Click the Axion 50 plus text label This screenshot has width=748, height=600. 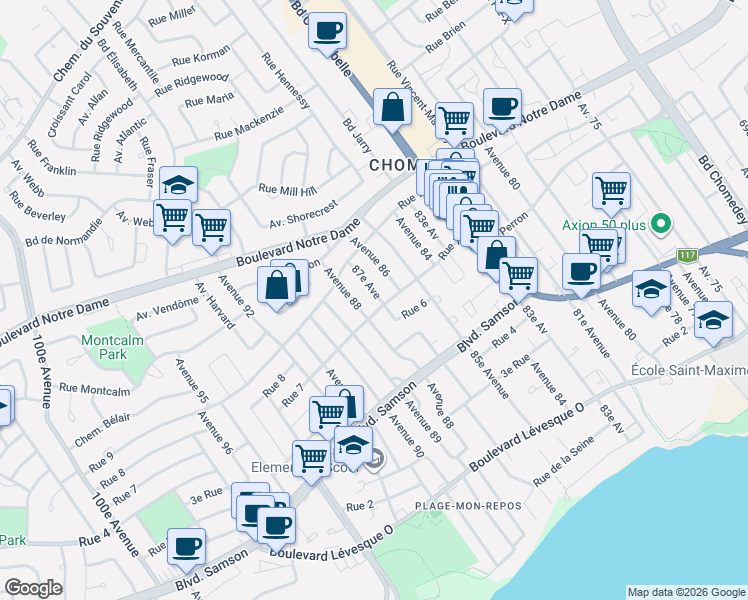(x=603, y=225)
